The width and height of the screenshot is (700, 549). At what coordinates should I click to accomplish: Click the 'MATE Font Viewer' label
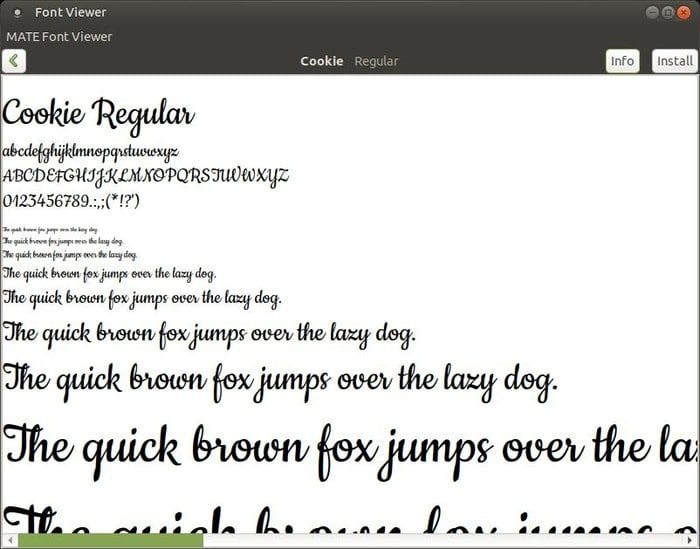click(x=59, y=37)
